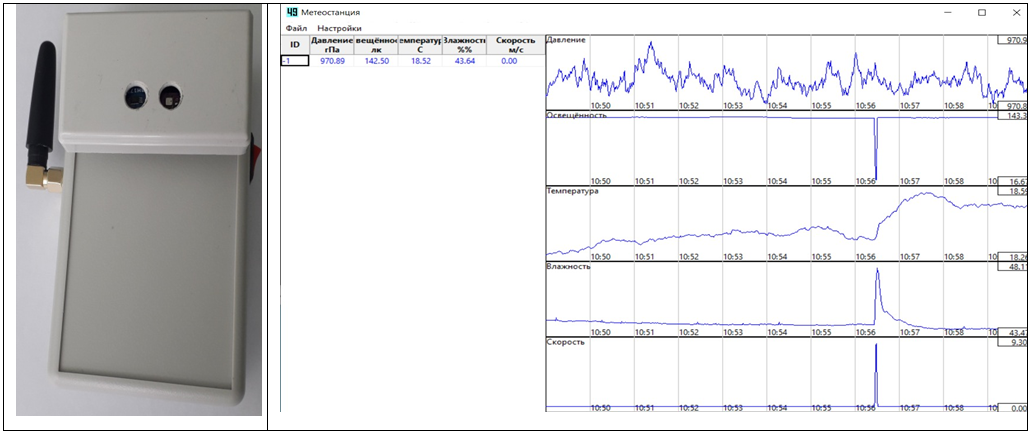Image resolution: width=1031 pixels, height=434 pixels.
Task: Click the Давление гПа column header
Action: click(331, 44)
